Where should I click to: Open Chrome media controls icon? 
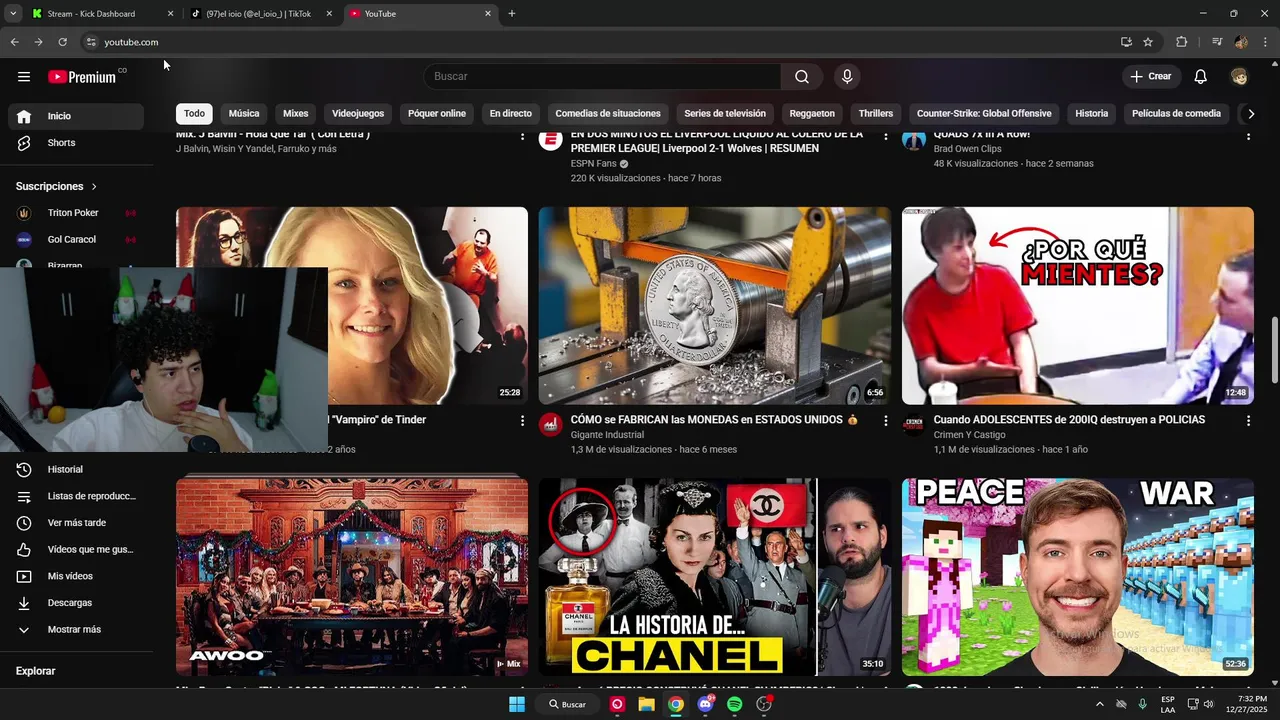(x=1217, y=42)
